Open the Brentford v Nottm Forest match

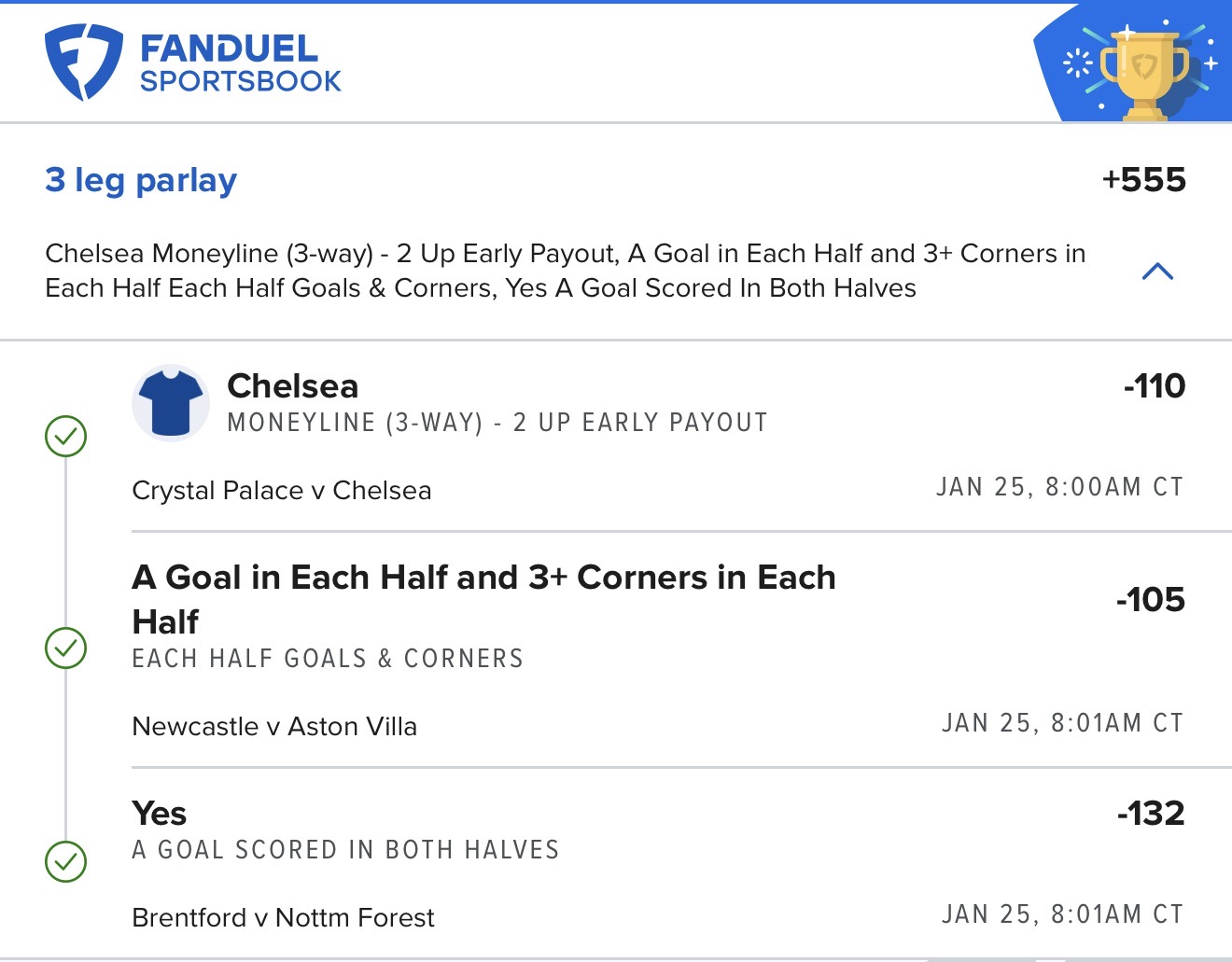(x=283, y=917)
